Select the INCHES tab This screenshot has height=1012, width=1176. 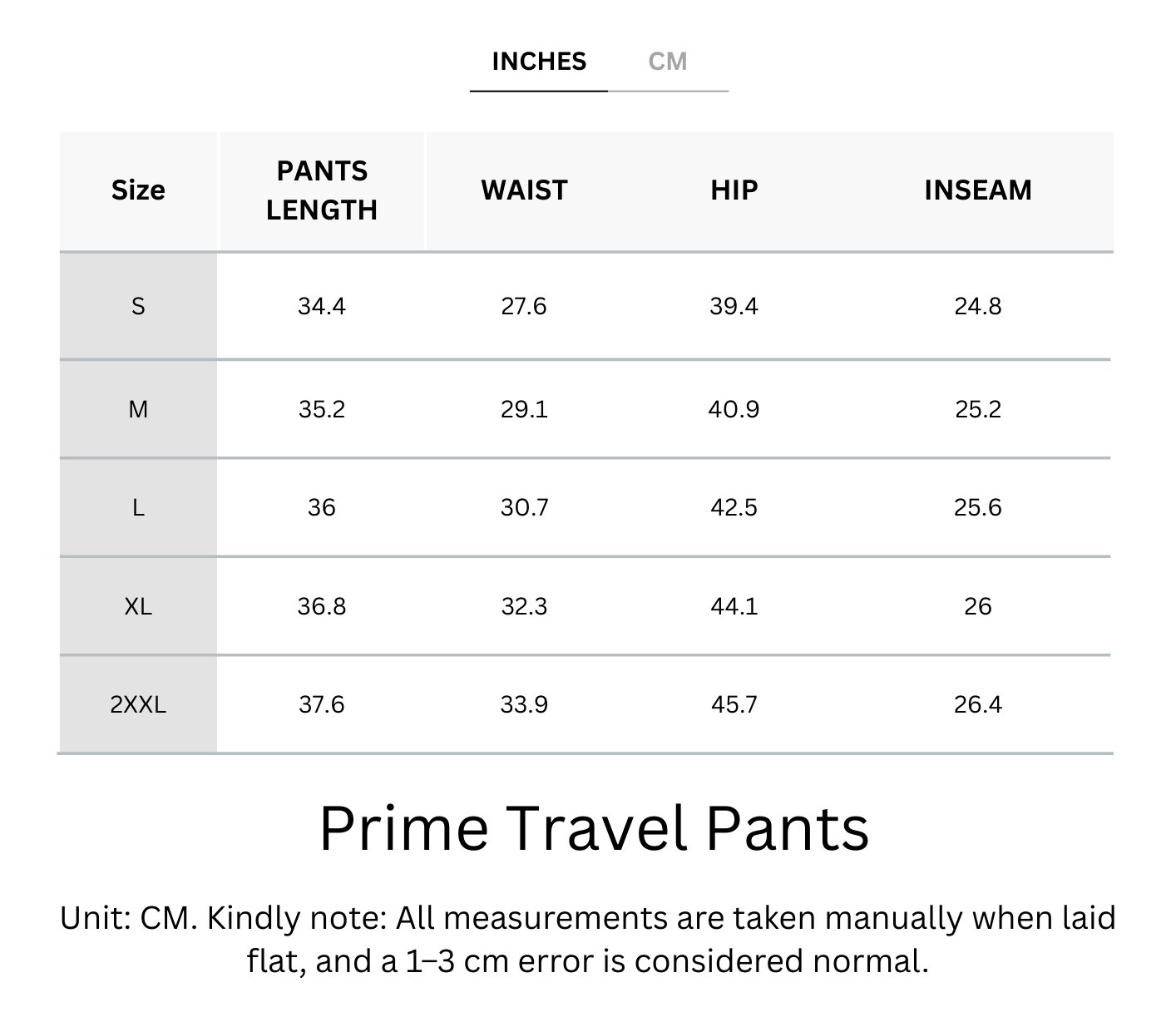click(539, 62)
